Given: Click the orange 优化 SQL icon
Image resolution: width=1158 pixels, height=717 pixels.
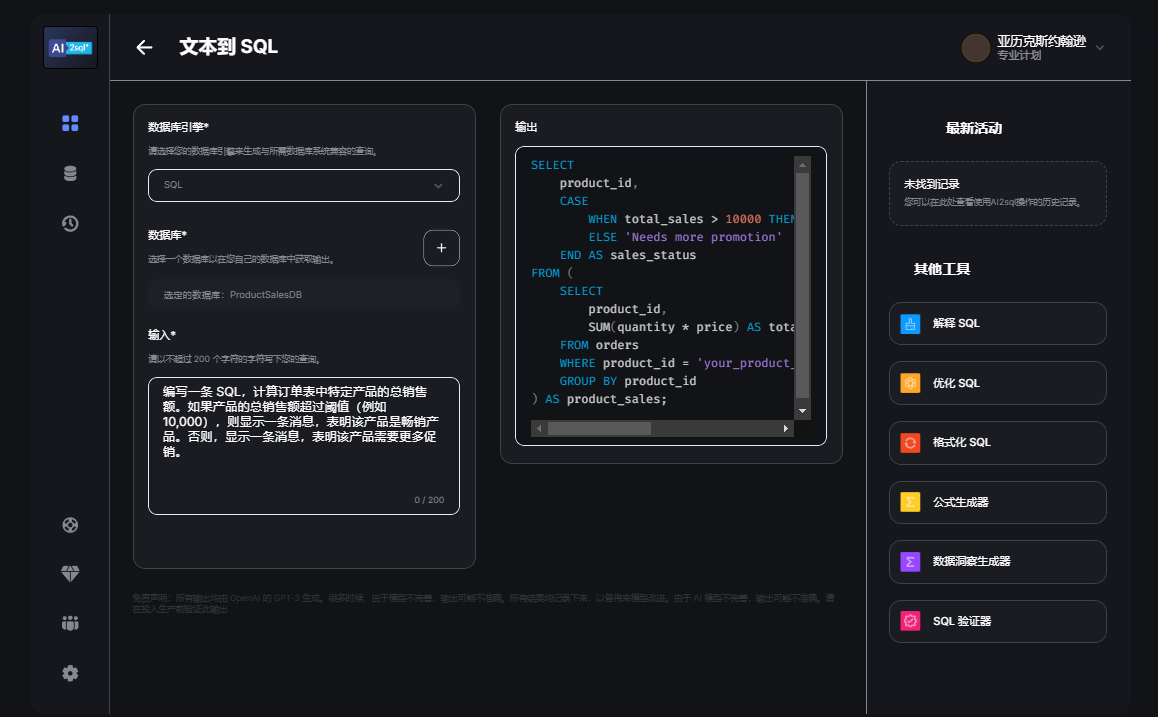Looking at the screenshot, I should [911, 383].
